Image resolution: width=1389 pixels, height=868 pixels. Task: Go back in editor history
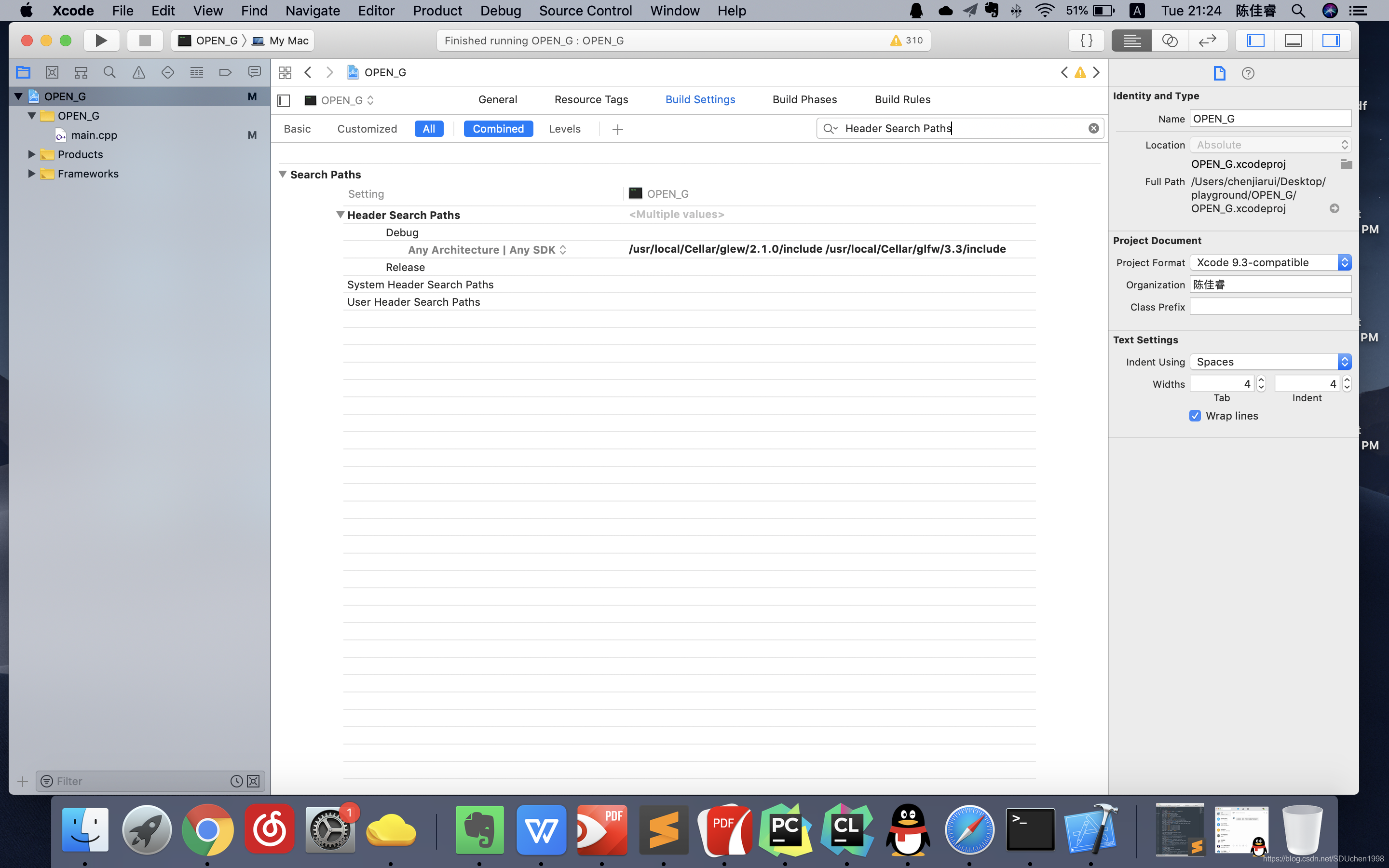click(x=308, y=72)
